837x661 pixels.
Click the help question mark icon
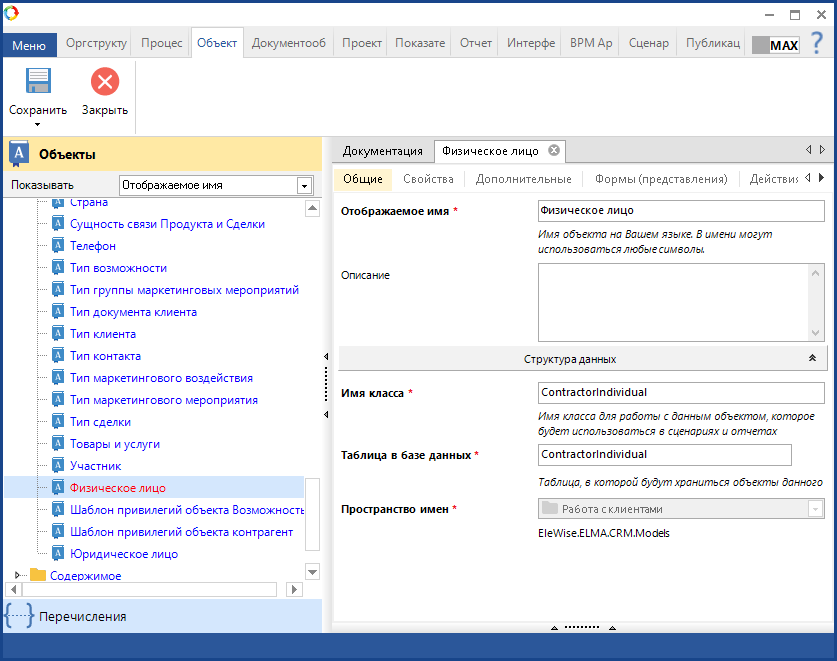click(817, 43)
